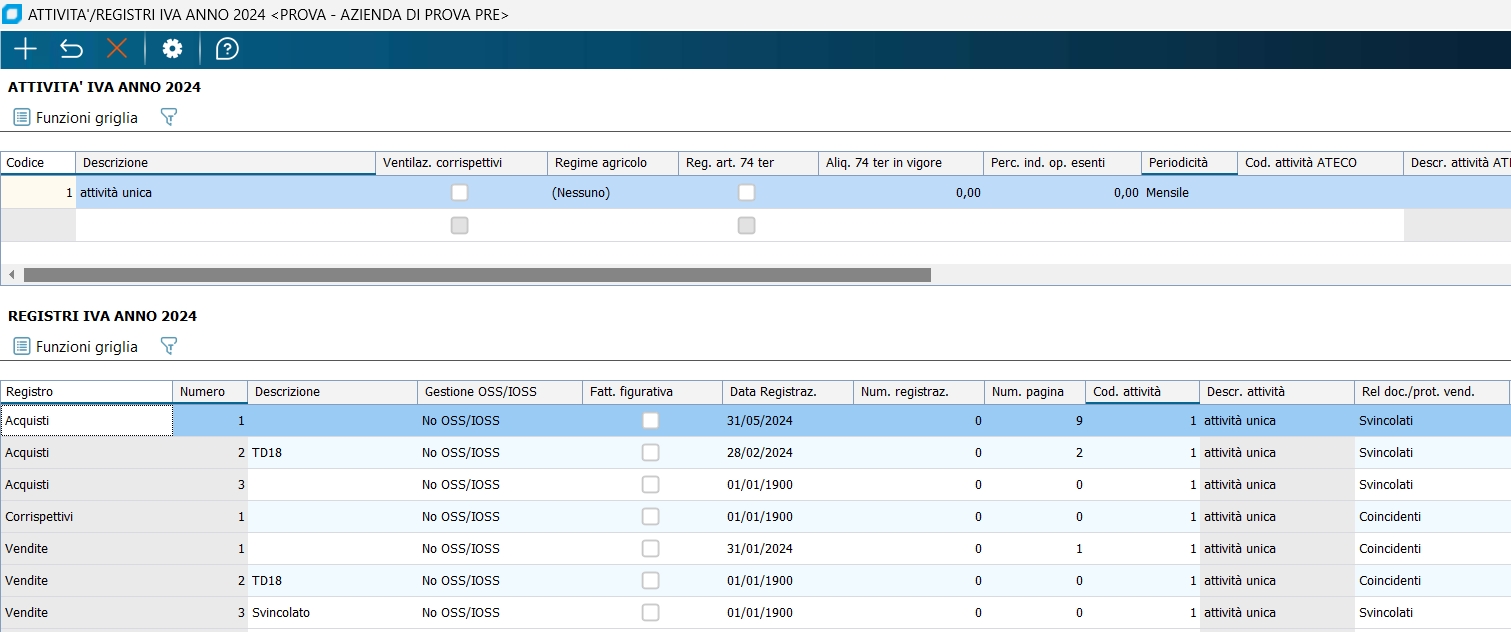Open settings via the gear icon
The width and height of the screenshot is (1511, 632).
(172, 49)
